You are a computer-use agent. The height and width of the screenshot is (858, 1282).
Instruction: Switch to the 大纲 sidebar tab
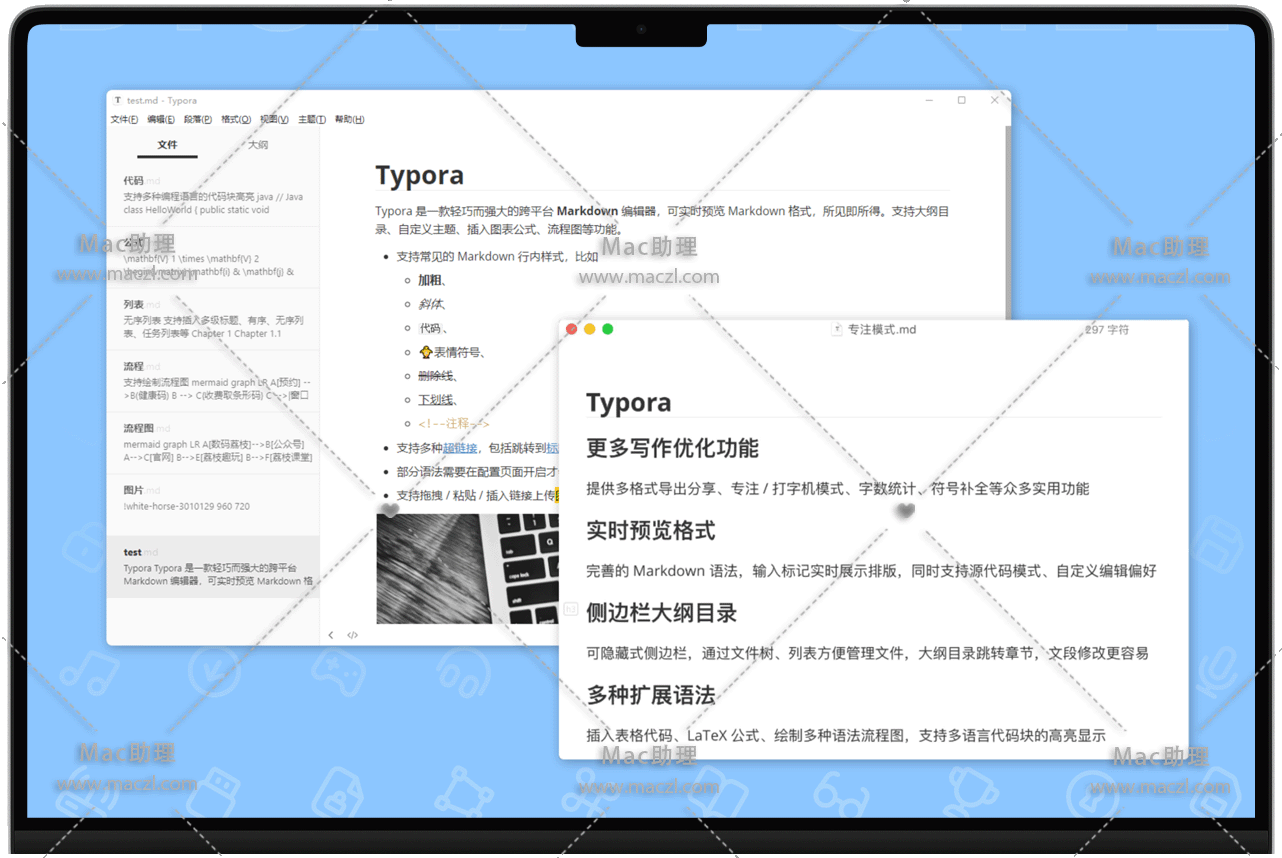coord(257,145)
